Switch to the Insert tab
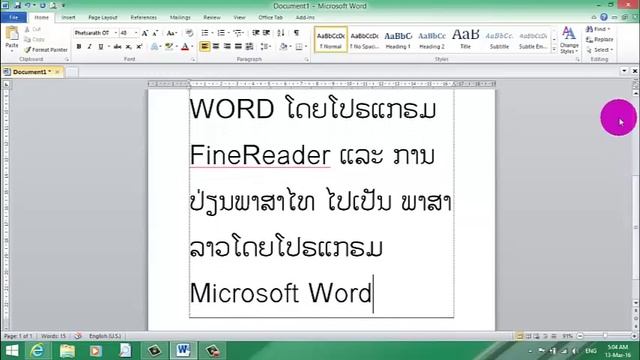Screen dimensions: 640x360 pyautogui.click(x=68, y=18)
